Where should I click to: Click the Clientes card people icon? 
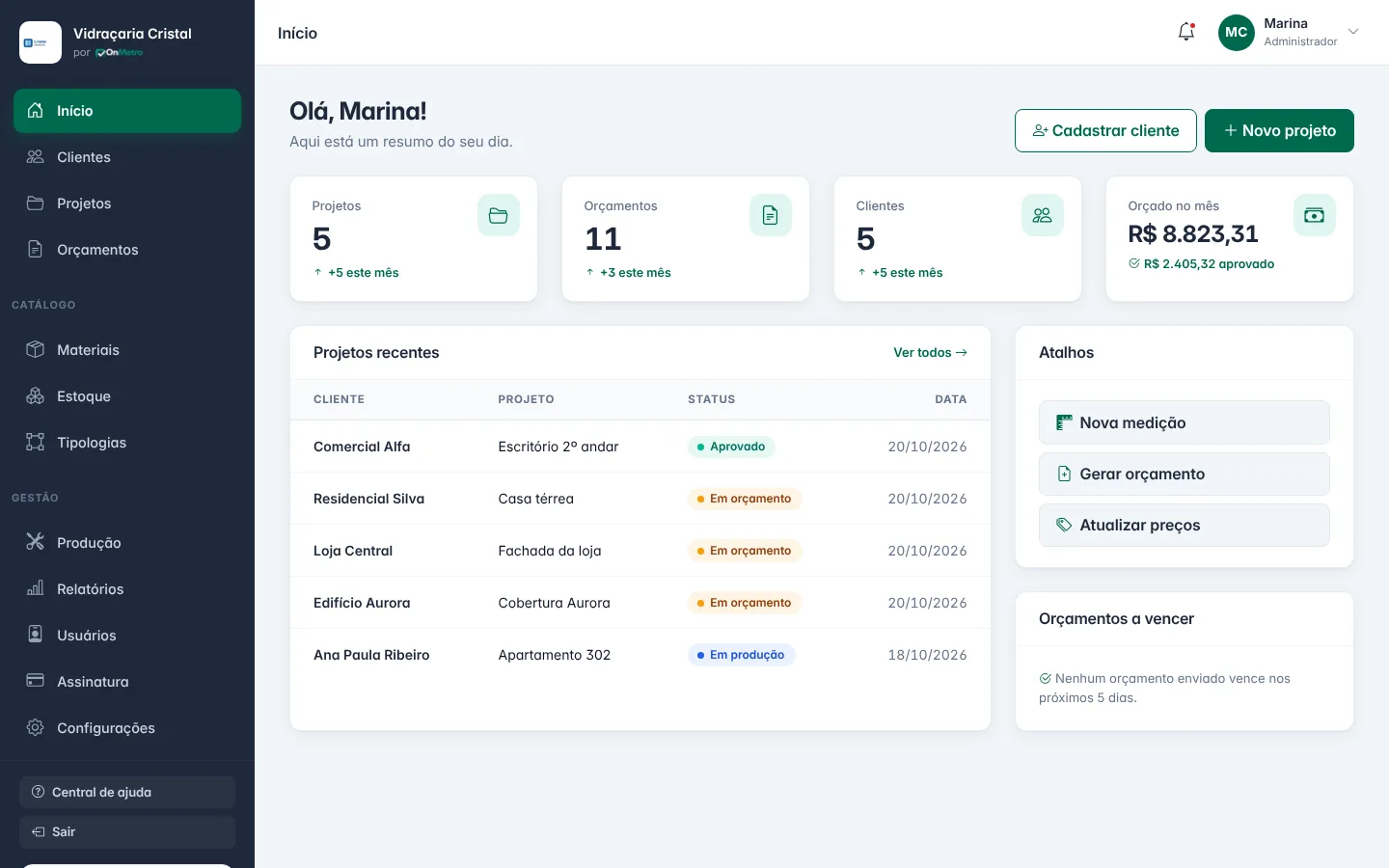click(x=1043, y=215)
